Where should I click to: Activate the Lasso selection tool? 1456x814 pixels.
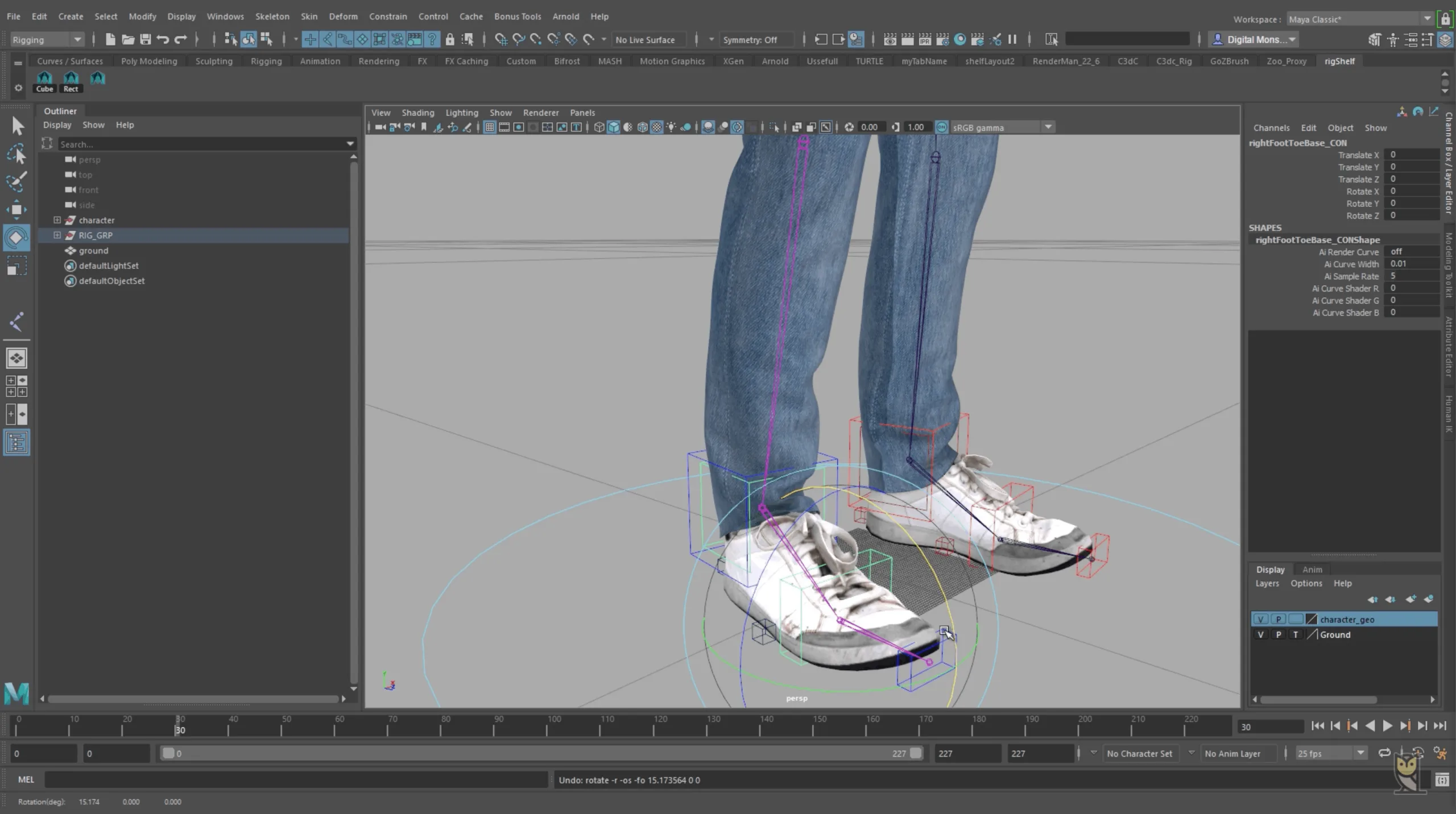(17, 153)
